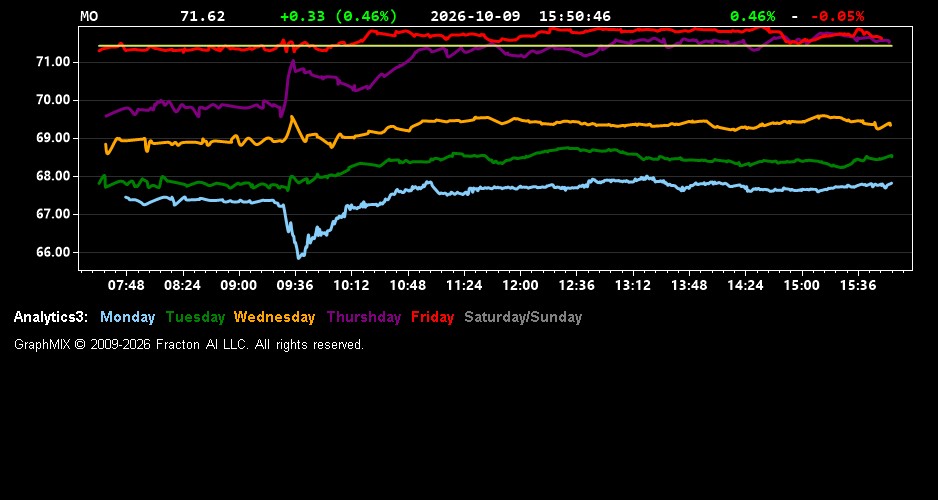Click the 68.00 y-axis label
This screenshot has height=500, width=938.
point(54,176)
